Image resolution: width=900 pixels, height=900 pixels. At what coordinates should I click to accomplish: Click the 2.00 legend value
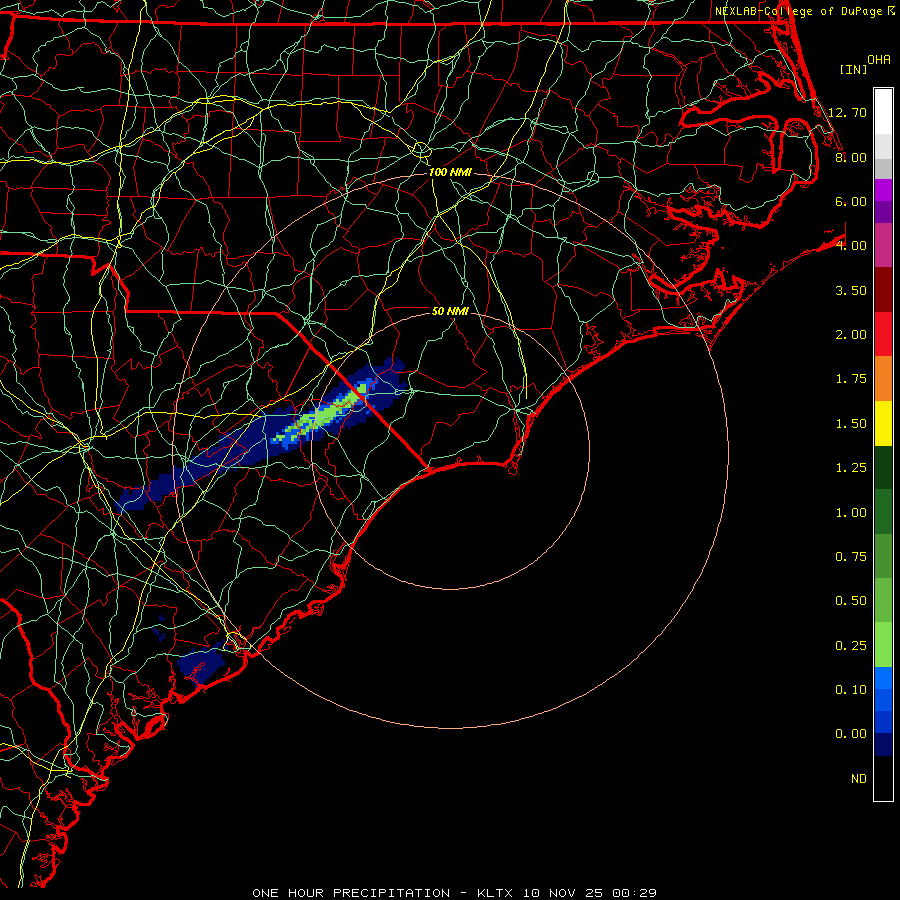pos(851,335)
